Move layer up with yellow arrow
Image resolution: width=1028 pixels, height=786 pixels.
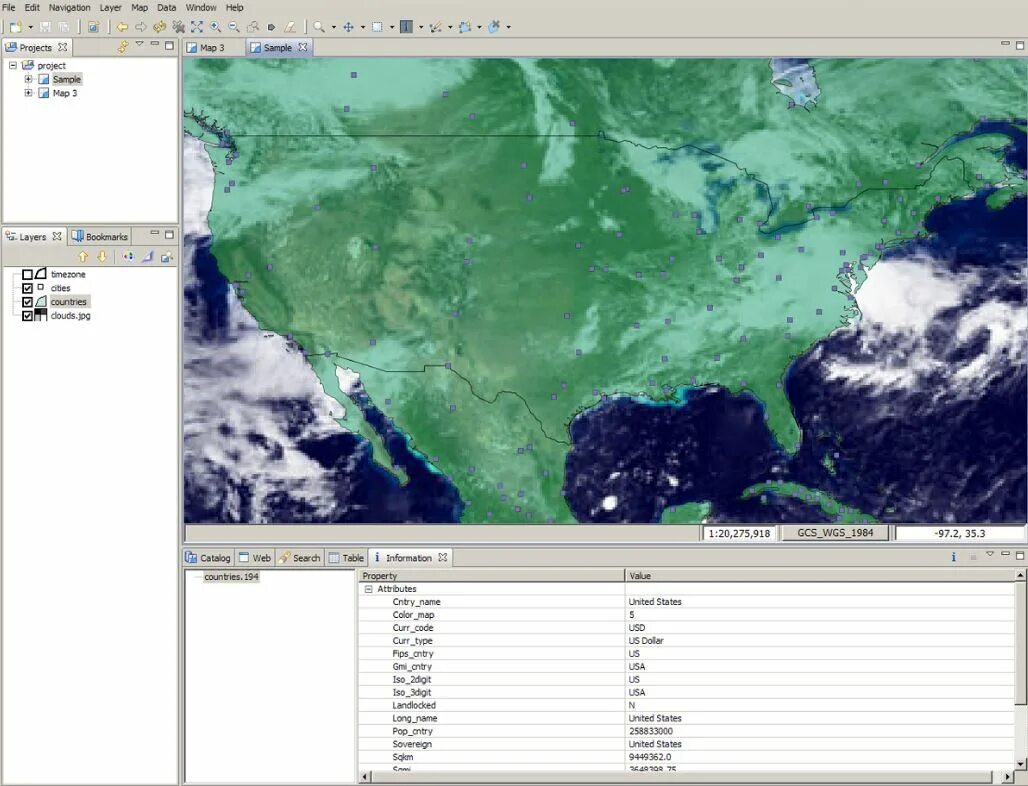click(83, 256)
